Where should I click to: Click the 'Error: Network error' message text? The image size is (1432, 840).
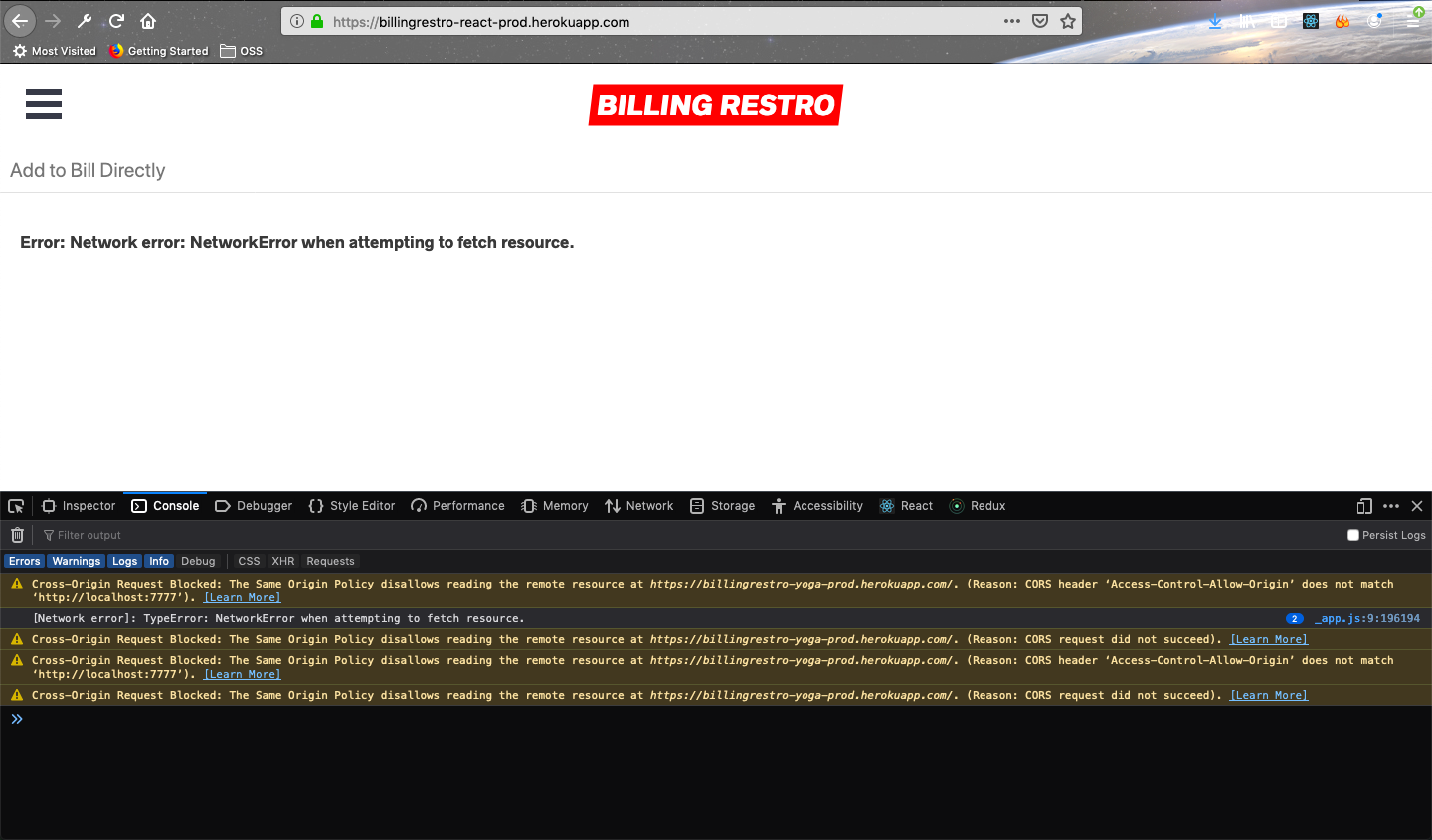tap(297, 242)
